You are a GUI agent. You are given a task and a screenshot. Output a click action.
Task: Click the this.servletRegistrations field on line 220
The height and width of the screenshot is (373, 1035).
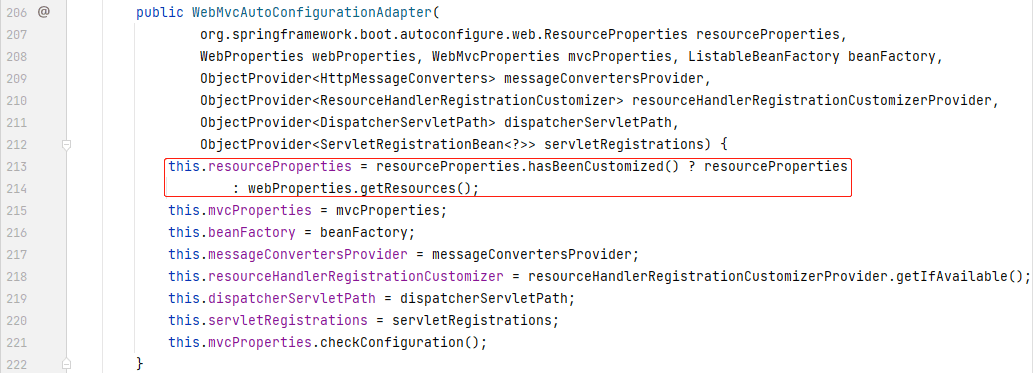click(268, 320)
